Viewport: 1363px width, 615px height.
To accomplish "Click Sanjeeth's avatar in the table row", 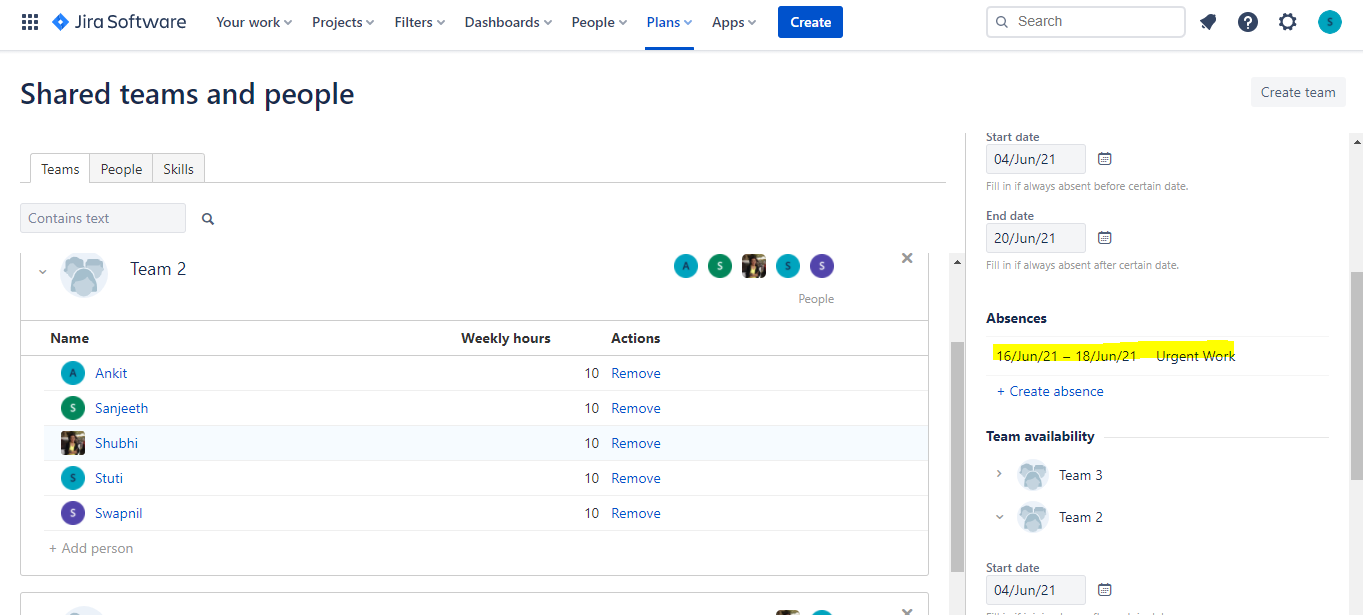I will pyautogui.click(x=73, y=408).
